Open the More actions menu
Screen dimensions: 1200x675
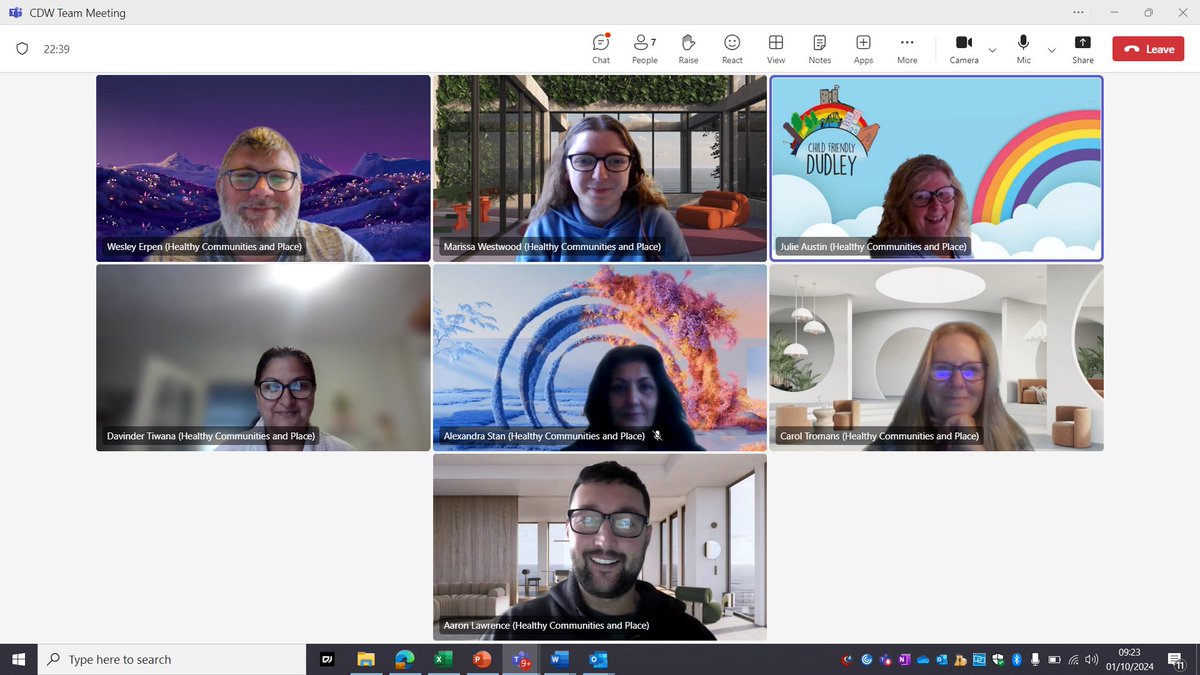click(907, 49)
